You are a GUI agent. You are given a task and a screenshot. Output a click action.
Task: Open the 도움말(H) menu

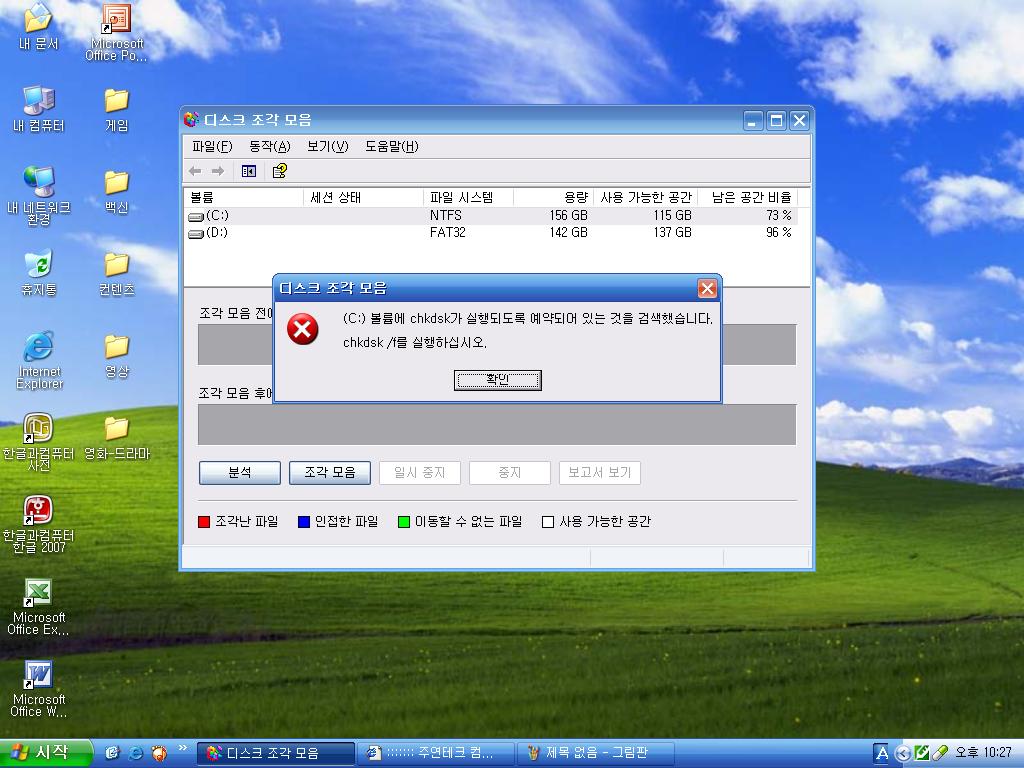392,146
